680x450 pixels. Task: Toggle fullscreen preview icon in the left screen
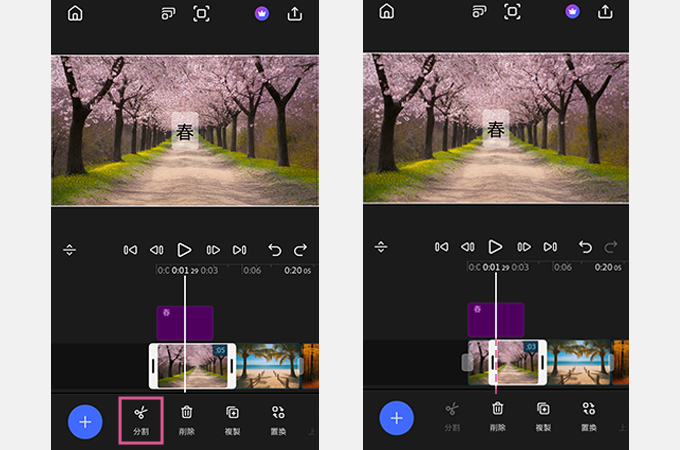[201, 13]
